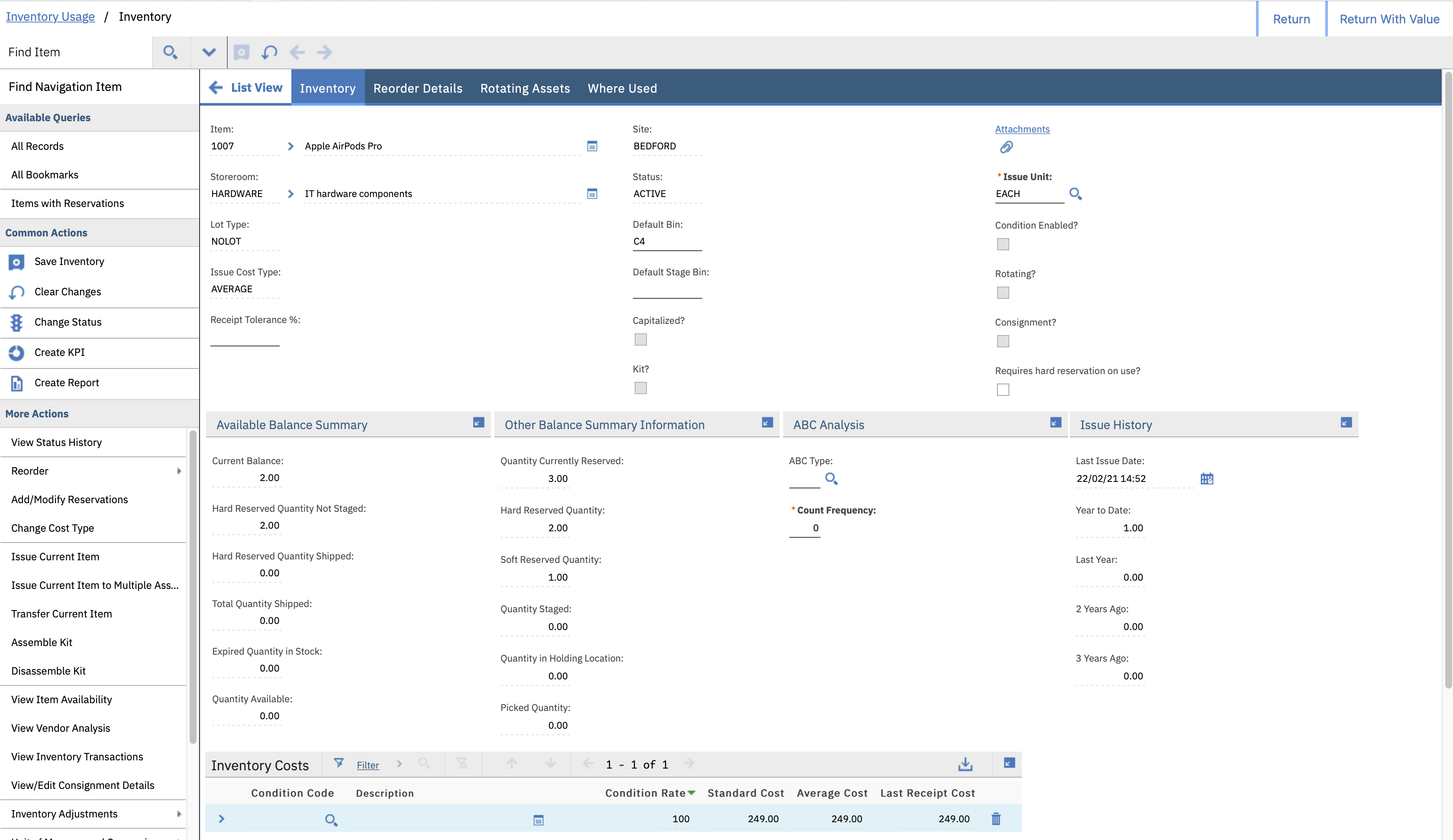This screenshot has width=1453, height=840.
Task: Expand the chevron next to item 1007
Action: tap(290, 146)
